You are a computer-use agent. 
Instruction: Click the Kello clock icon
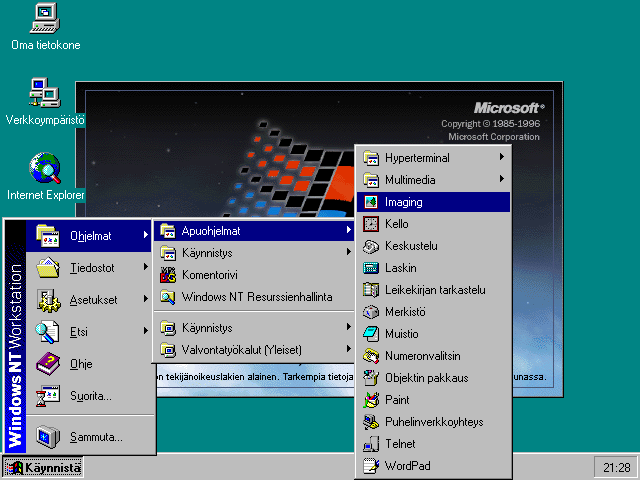coord(370,224)
